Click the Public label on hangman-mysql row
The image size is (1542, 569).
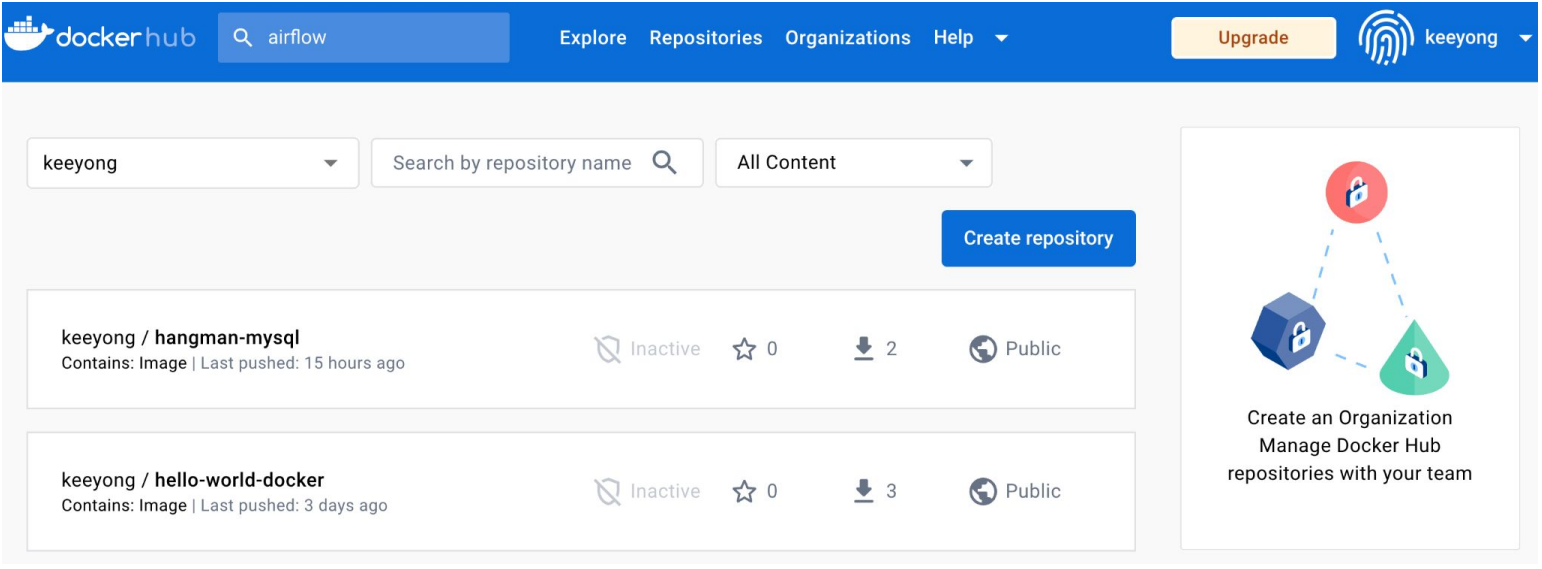(x=1033, y=349)
